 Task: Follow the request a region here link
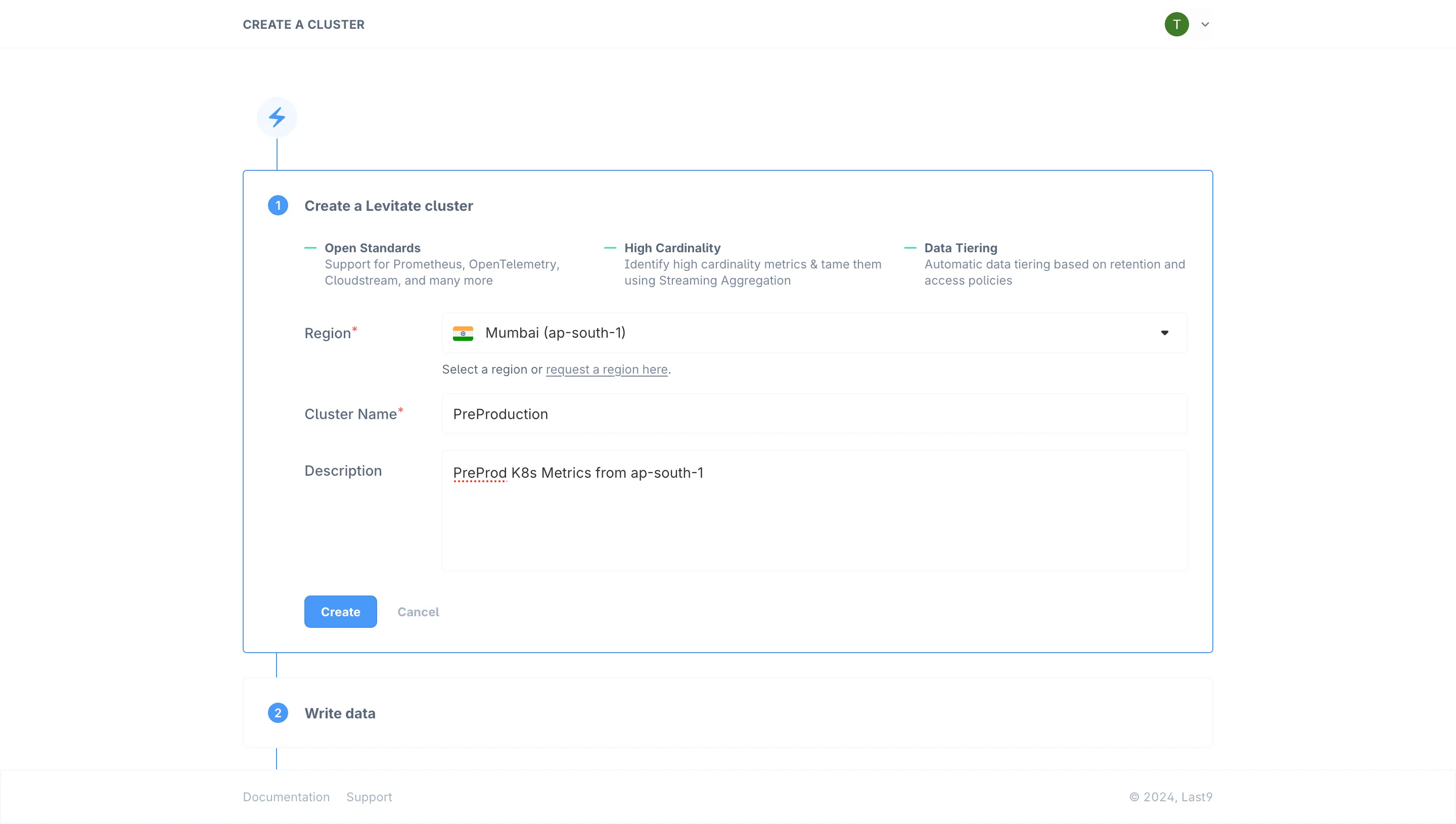click(606, 370)
